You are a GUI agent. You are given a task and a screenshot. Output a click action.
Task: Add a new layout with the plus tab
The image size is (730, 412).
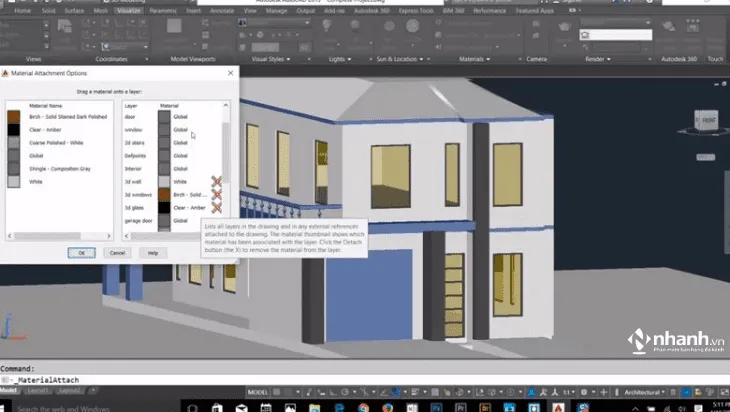(93, 390)
